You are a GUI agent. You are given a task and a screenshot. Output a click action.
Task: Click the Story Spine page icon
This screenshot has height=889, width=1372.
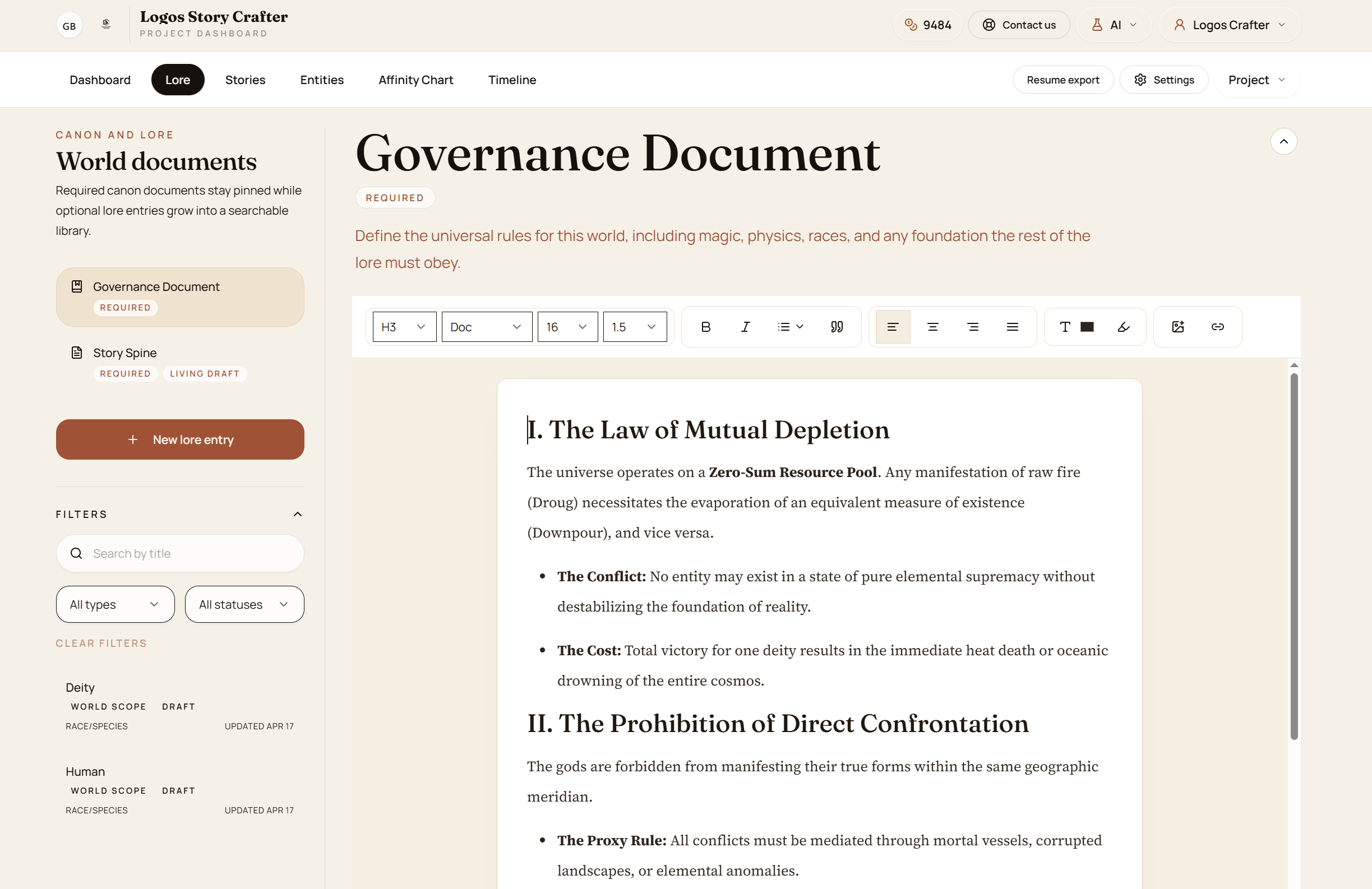(x=77, y=353)
